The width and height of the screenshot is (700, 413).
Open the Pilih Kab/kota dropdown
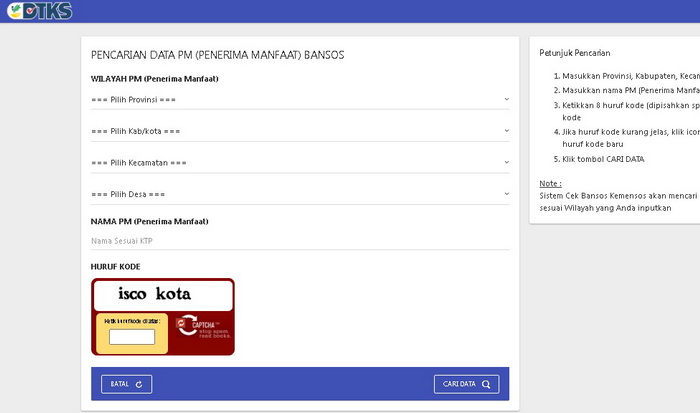tap(300, 131)
